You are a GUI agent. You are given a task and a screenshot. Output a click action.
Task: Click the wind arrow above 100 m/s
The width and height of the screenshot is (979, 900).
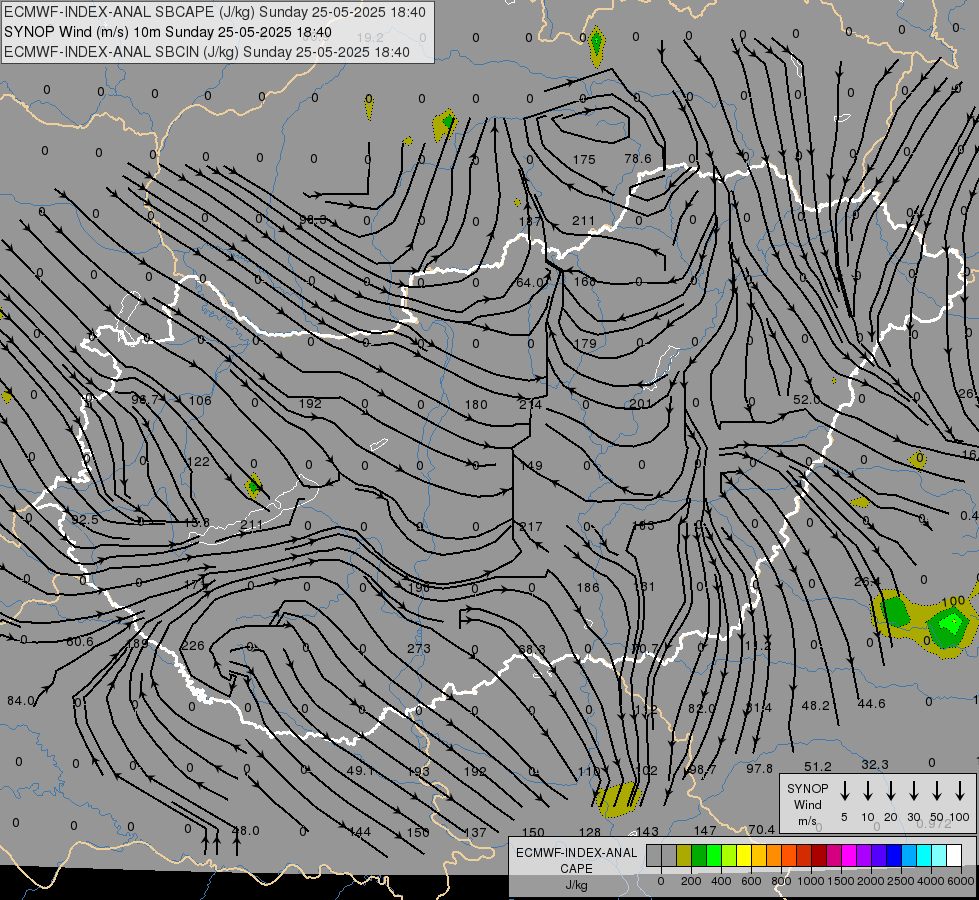click(x=960, y=791)
